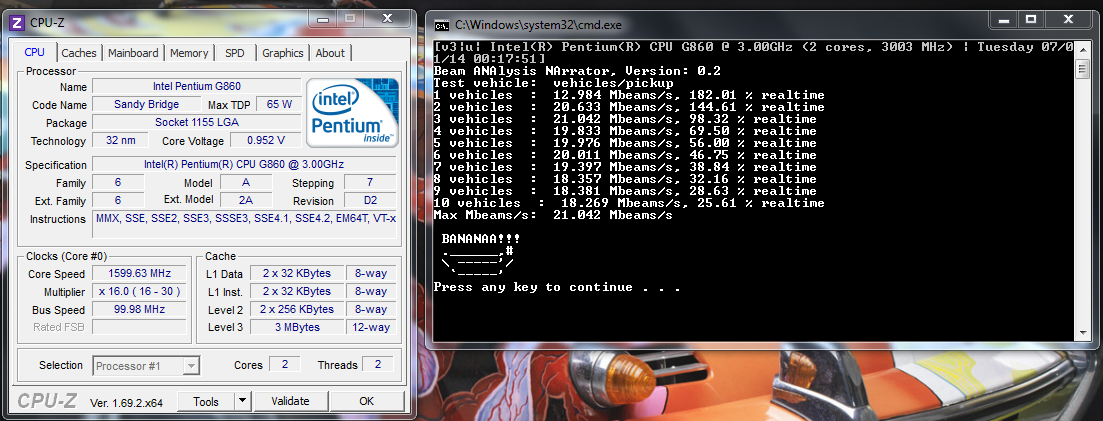Open the Processor #1 selection dropdown
Viewport: 1103px width, 421px height.
pyautogui.click(x=146, y=365)
